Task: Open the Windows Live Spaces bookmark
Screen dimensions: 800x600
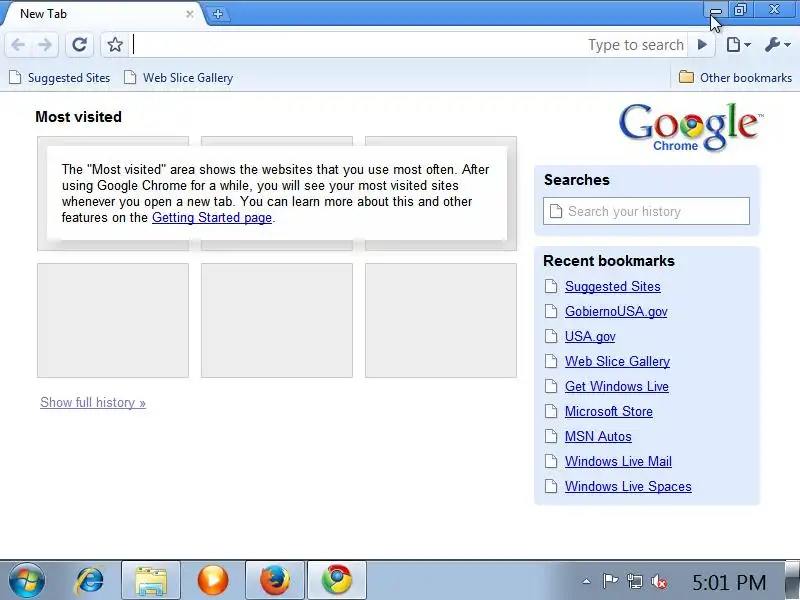Action: pos(628,486)
